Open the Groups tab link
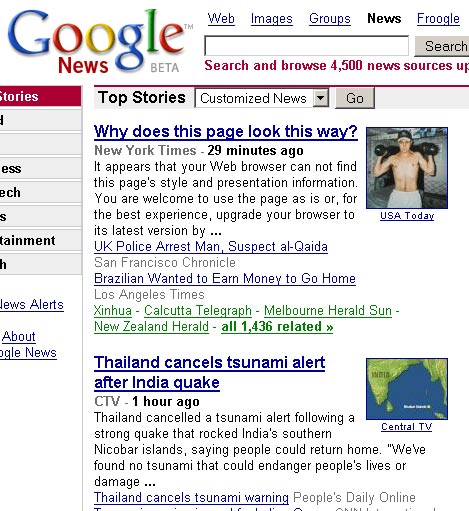 (x=330, y=18)
